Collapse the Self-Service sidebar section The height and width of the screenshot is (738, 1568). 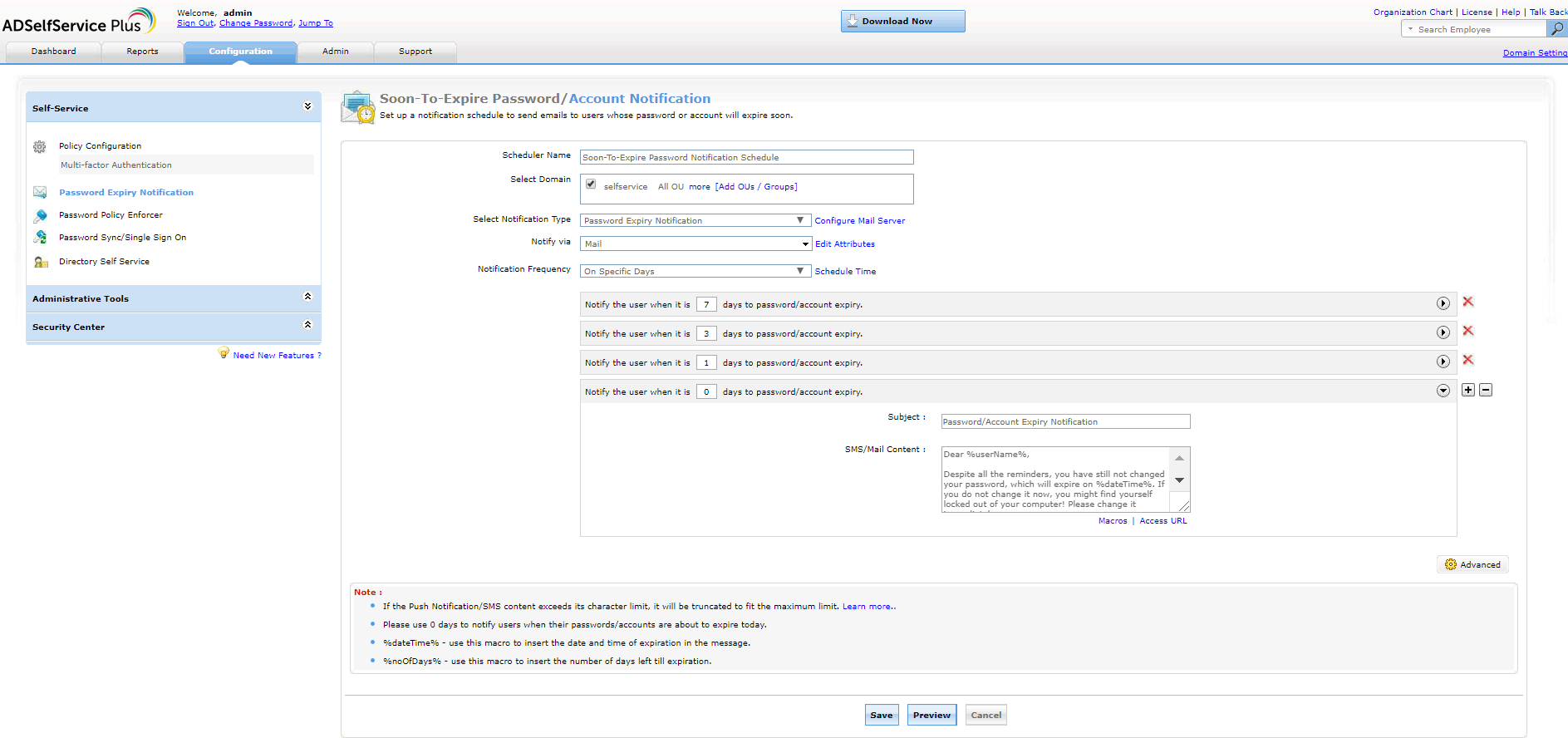pyautogui.click(x=307, y=106)
